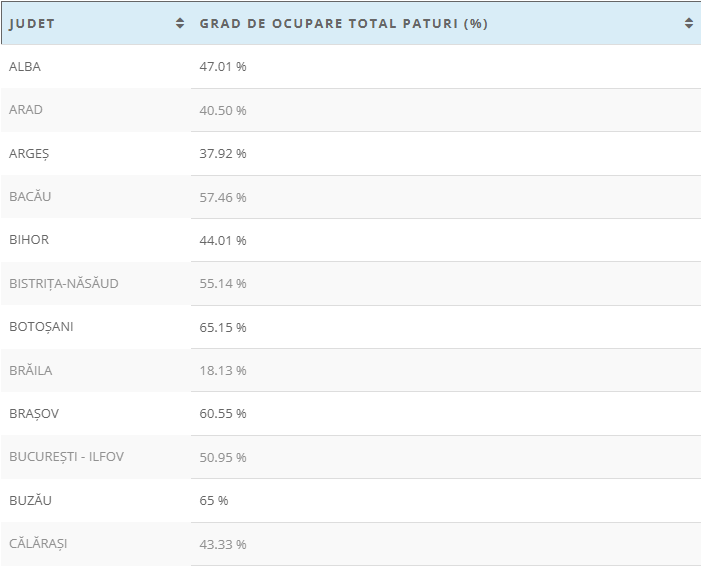Select the ARAD county row
The image size is (702, 567).
tap(351, 110)
